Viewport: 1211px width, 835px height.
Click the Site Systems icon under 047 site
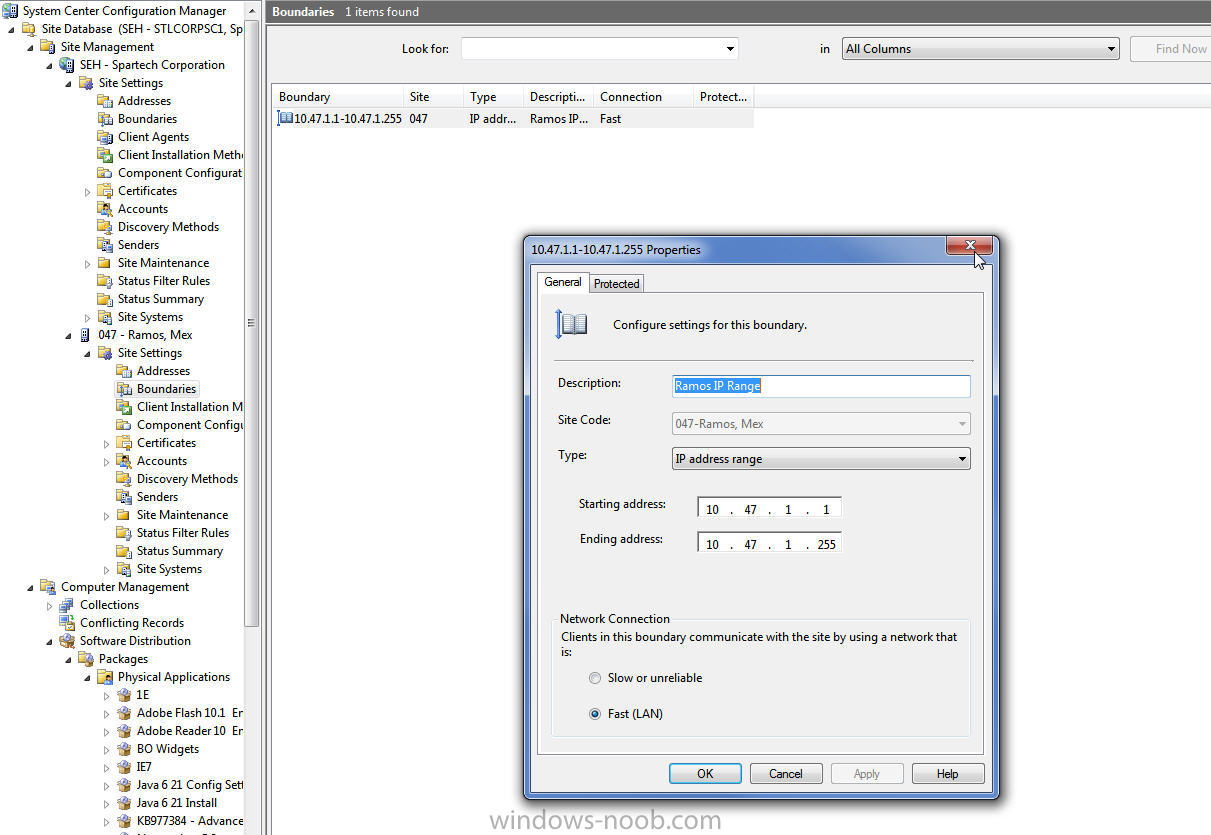124,569
